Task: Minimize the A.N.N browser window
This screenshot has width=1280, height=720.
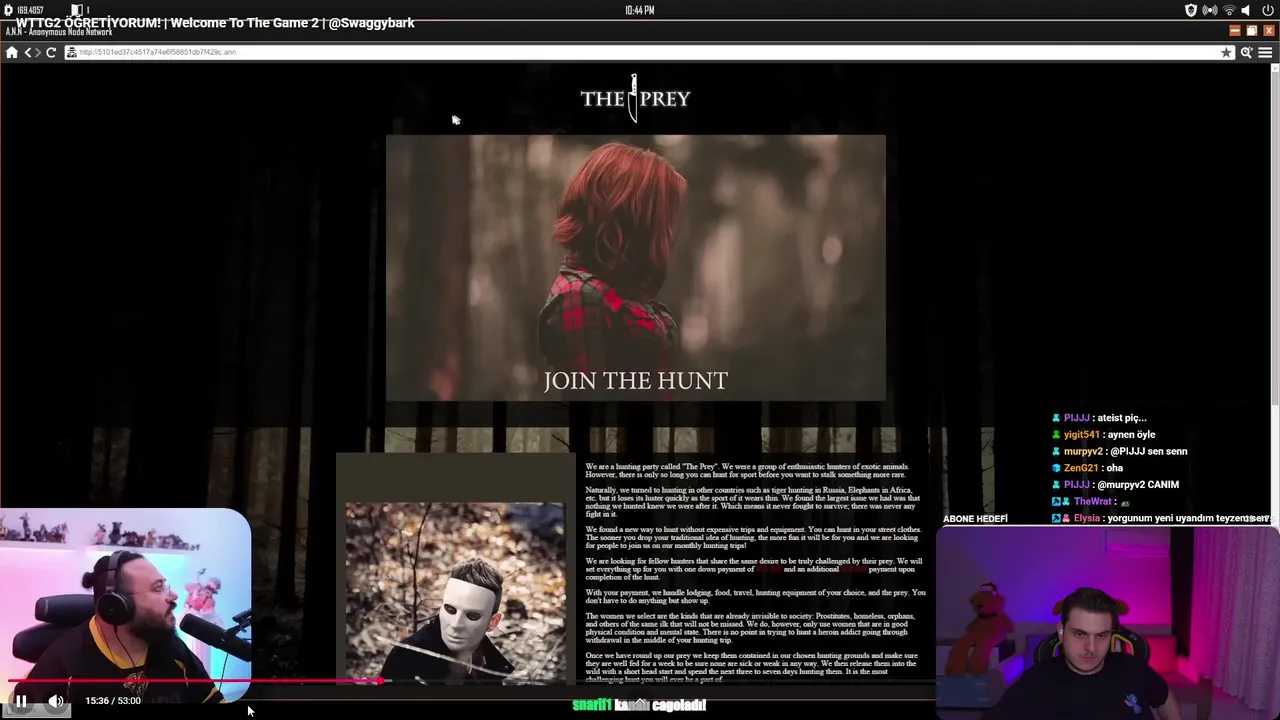Action: pyautogui.click(x=1234, y=30)
